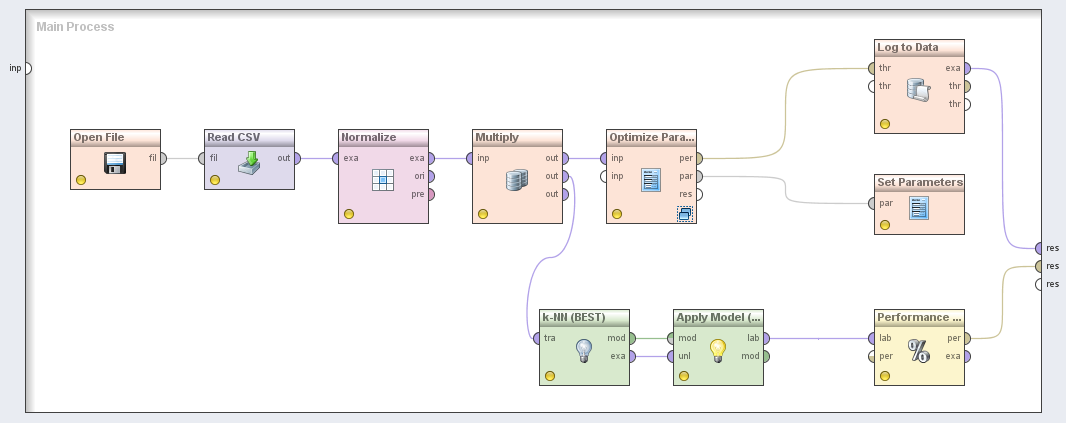
Task: Click the Read CSV 'out' output port
Action: (x=299, y=157)
